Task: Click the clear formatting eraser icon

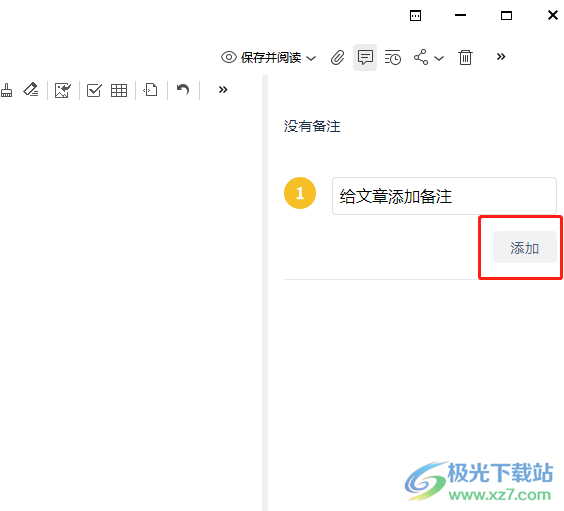Action: coord(31,90)
